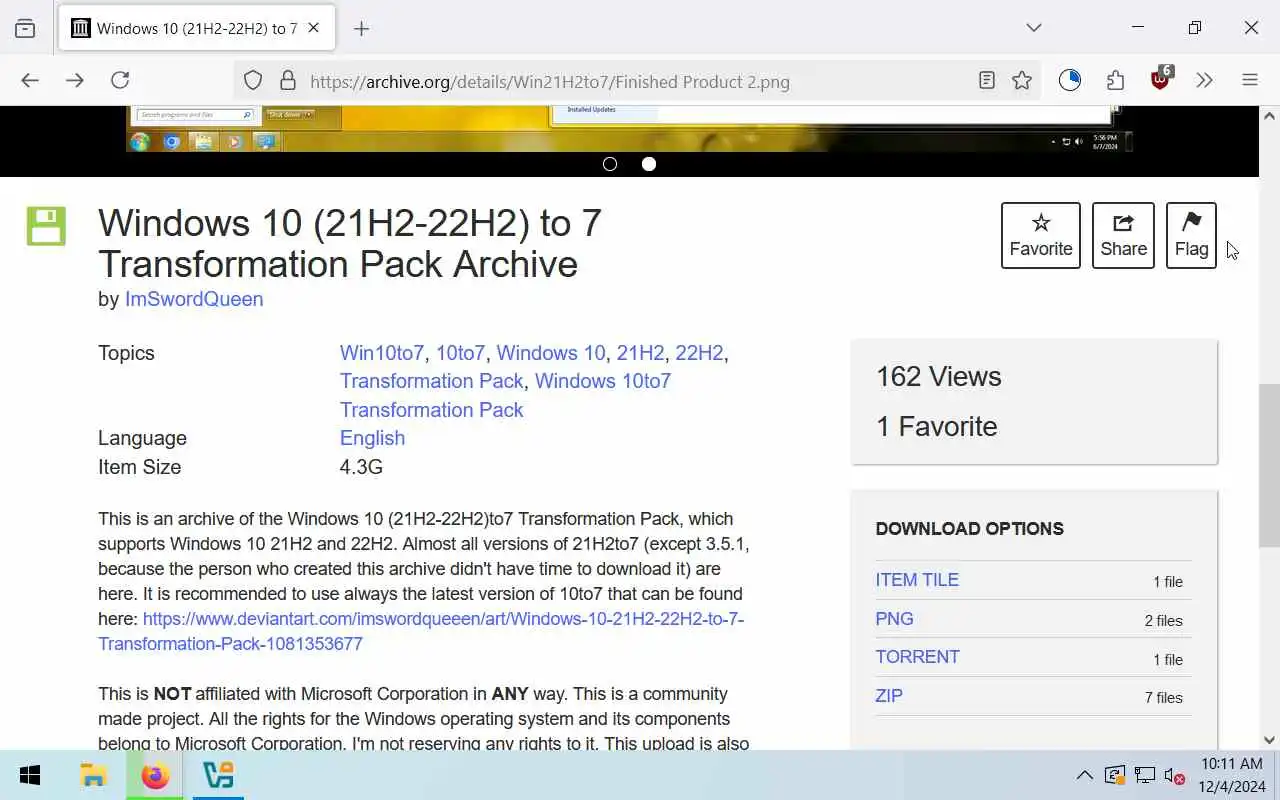Viewport: 1280px width, 800px height.
Task: Open English language link
Action: pyautogui.click(x=372, y=438)
